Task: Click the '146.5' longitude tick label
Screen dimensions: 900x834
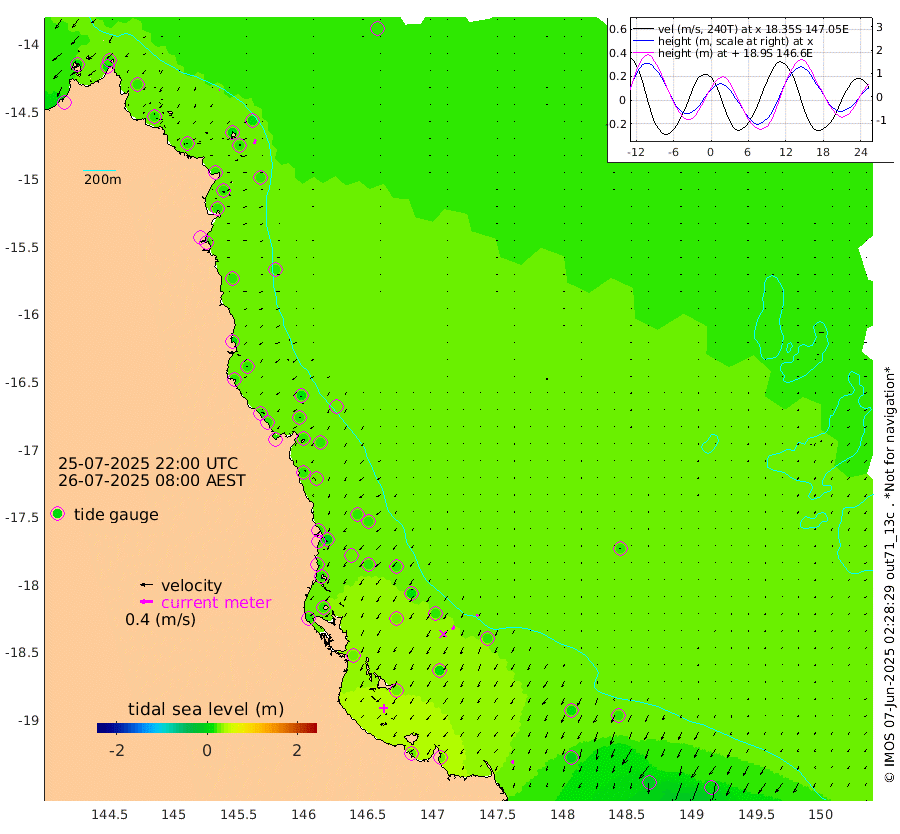Action: 367,814
